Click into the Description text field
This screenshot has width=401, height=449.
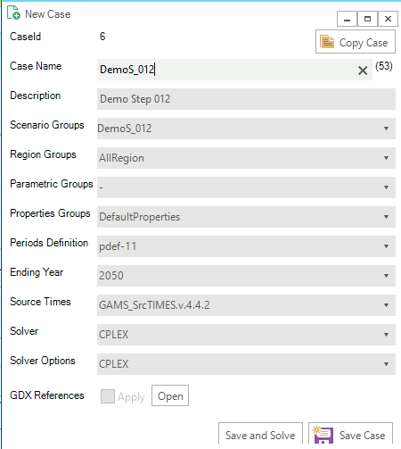click(x=246, y=99)
